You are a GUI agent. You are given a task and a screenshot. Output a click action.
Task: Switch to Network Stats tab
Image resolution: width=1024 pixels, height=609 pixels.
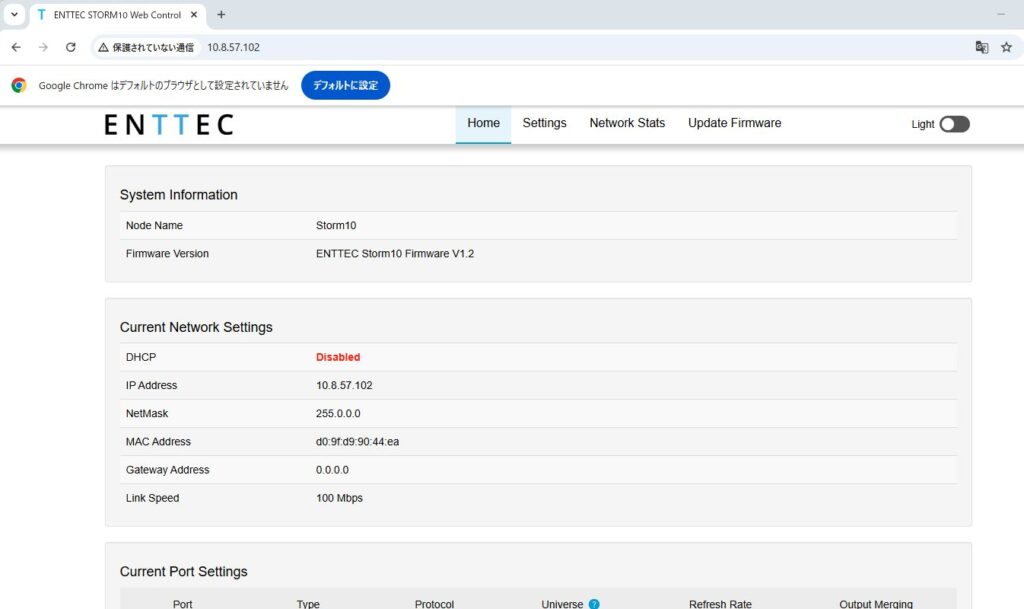(627, 123)
